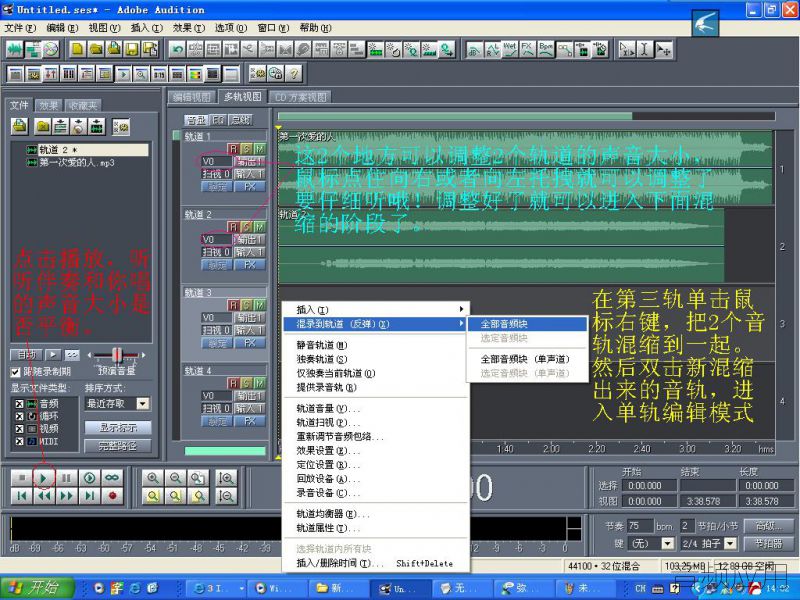Image resolution: width=800 pixels, height=600 pixels.
Task: Click the FX envelope toolbar icon
Action: coord(528,49)
